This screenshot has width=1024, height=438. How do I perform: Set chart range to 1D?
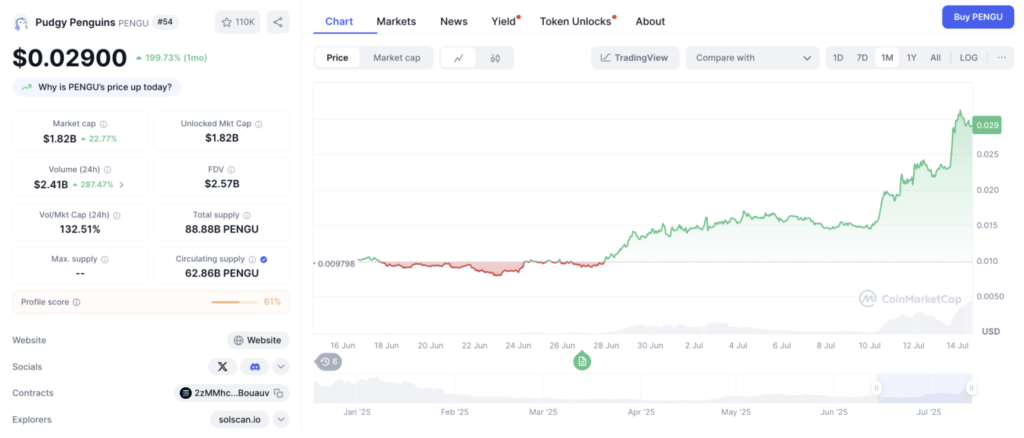pos(838,57)
